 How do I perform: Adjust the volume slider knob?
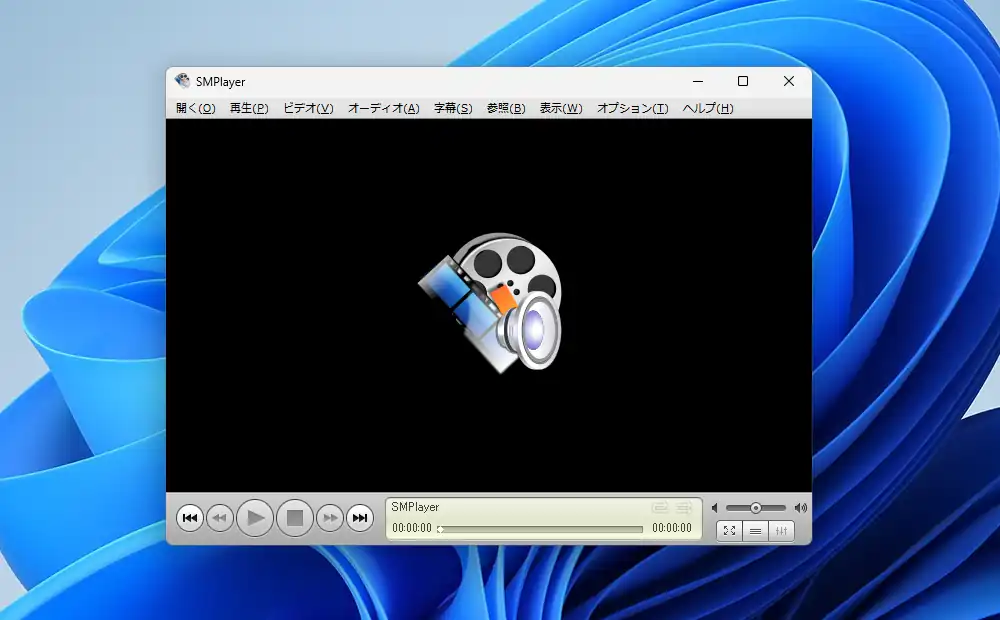coord(756,507)
